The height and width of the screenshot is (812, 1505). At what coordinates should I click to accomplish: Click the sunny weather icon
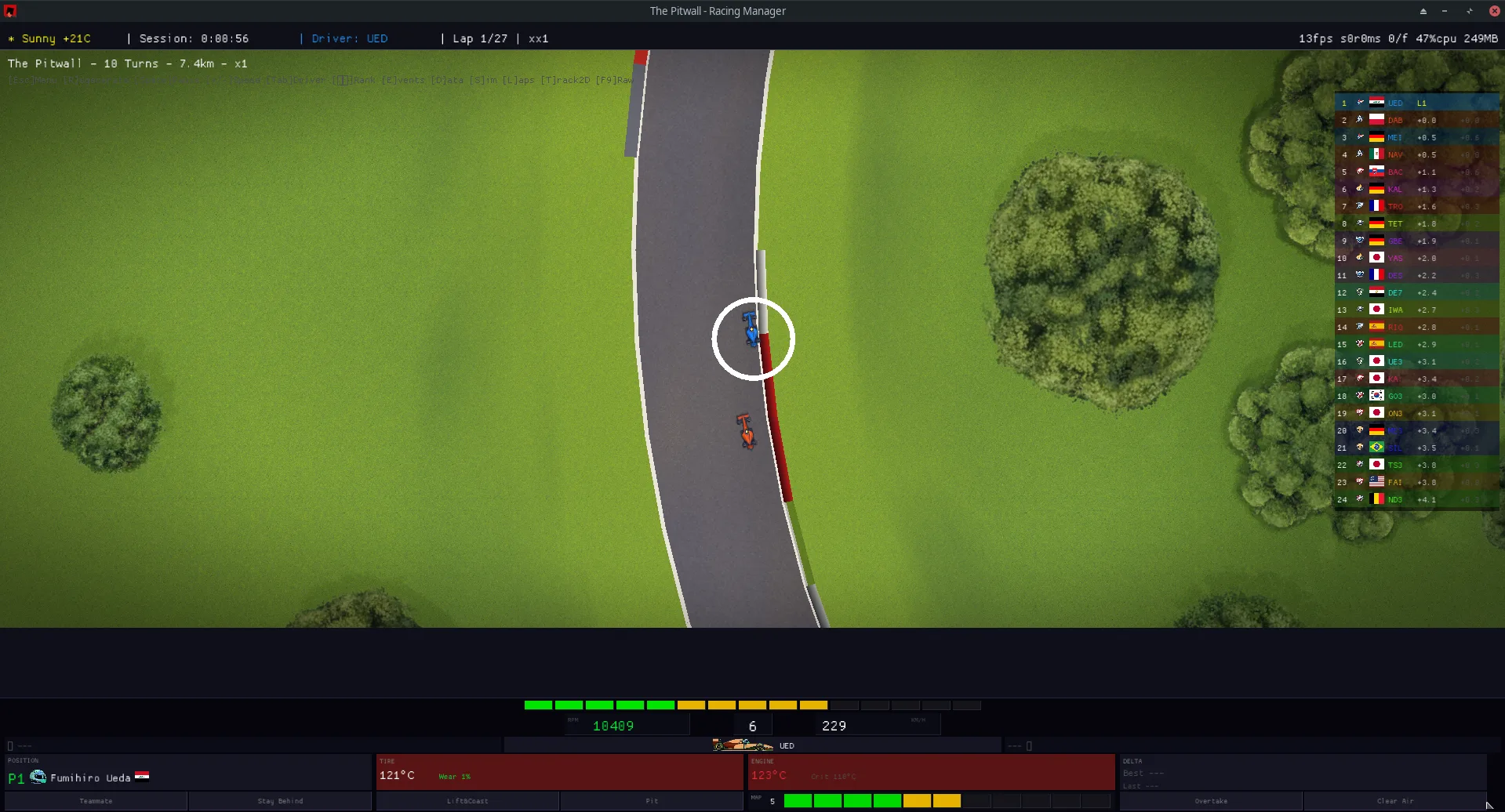coord(11,38)
